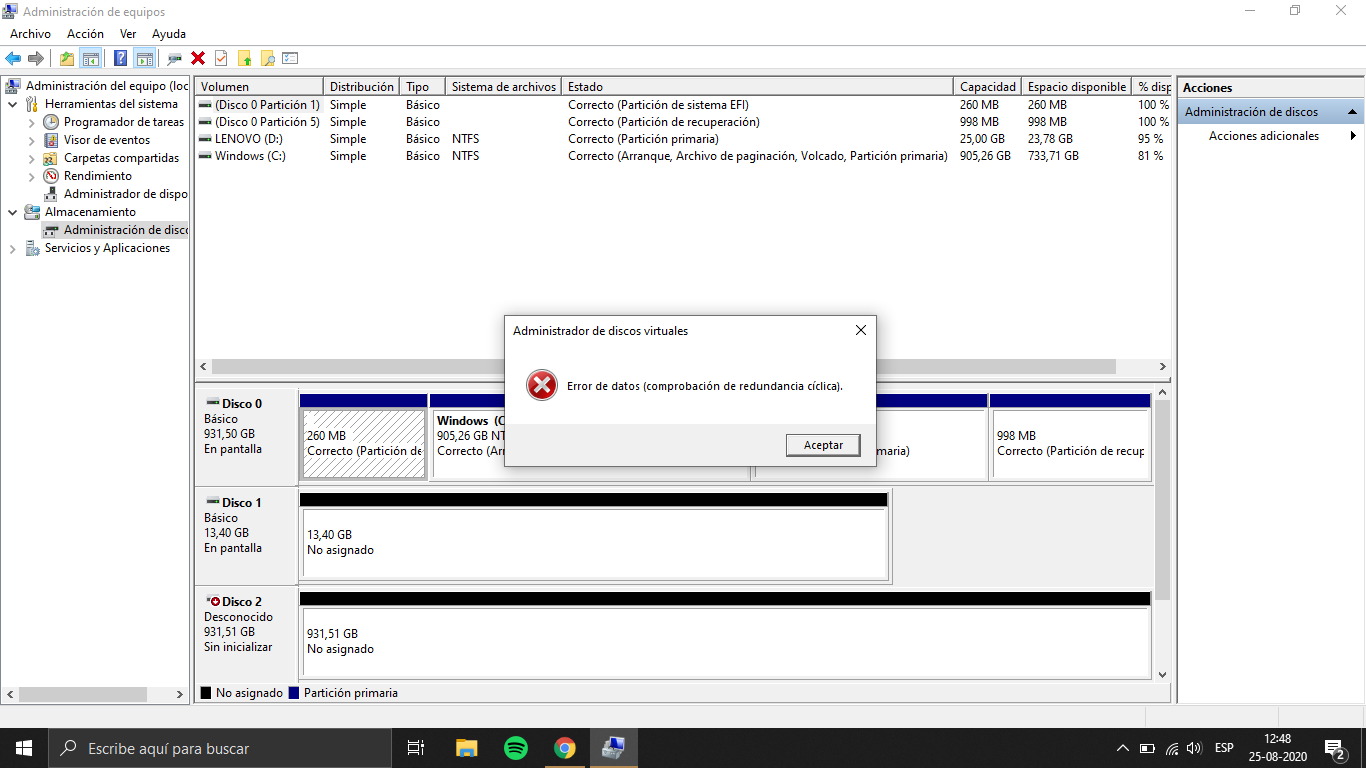1366x768 pixels.
Task: Expand the Visor de eventos node
Action: tap(32, 140)
